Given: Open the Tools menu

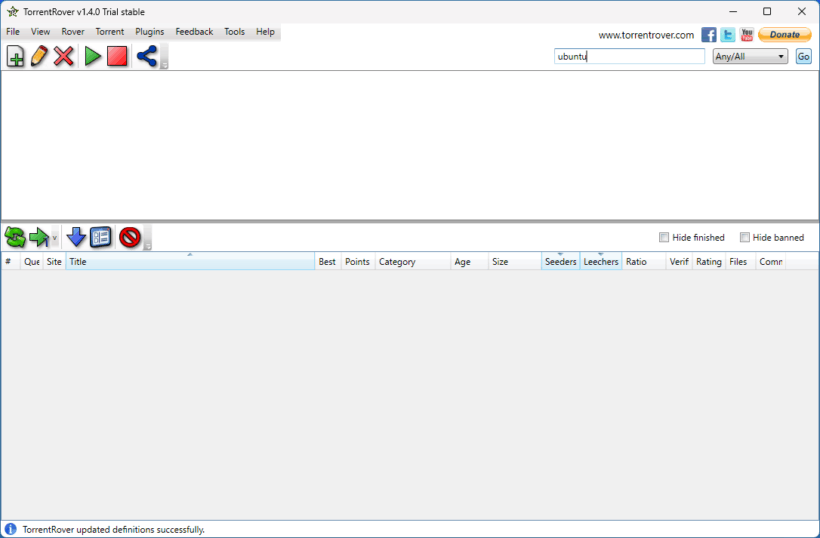Looking at the screenshot, I should (x=234, y=32).
